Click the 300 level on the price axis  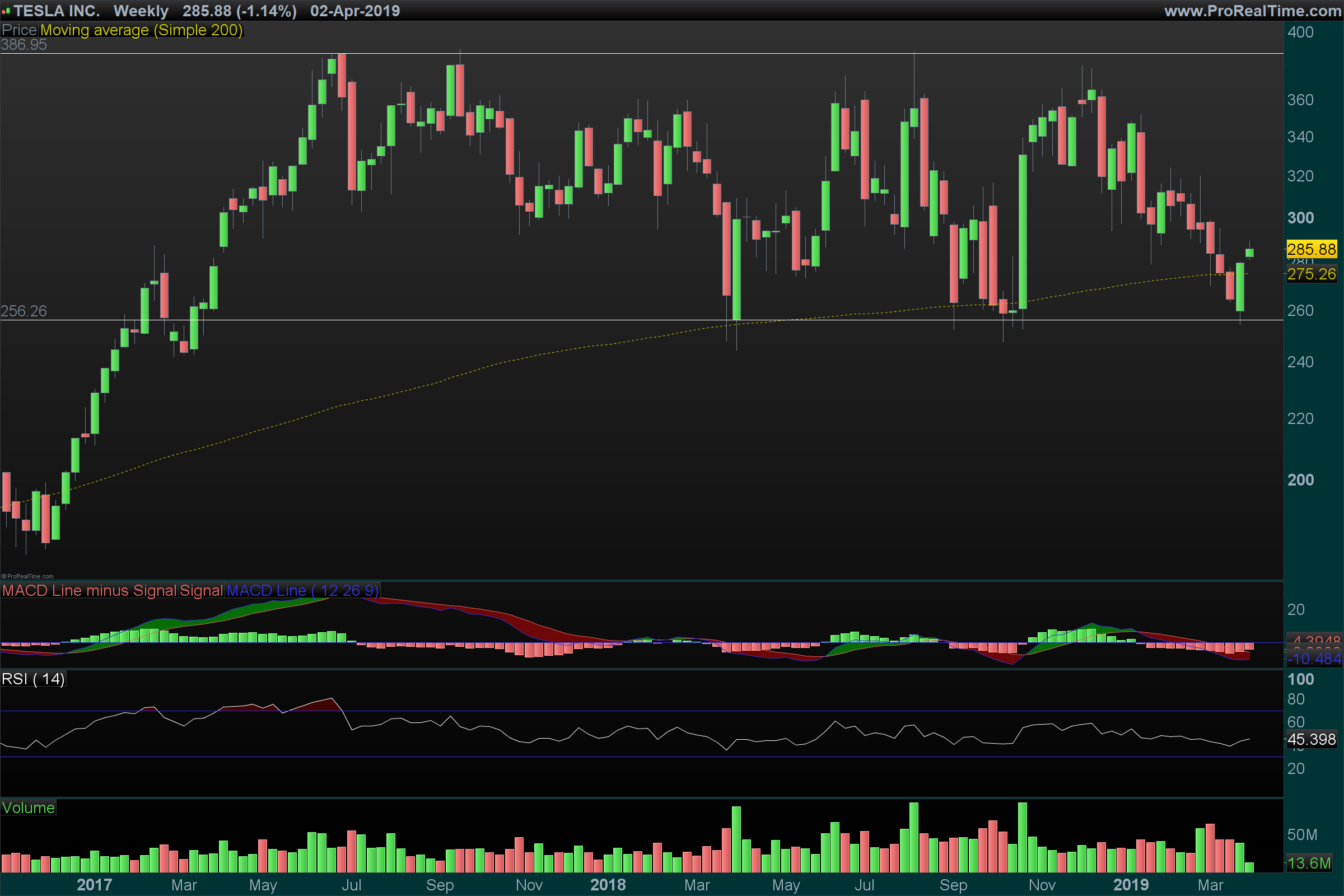point(1300,218)
